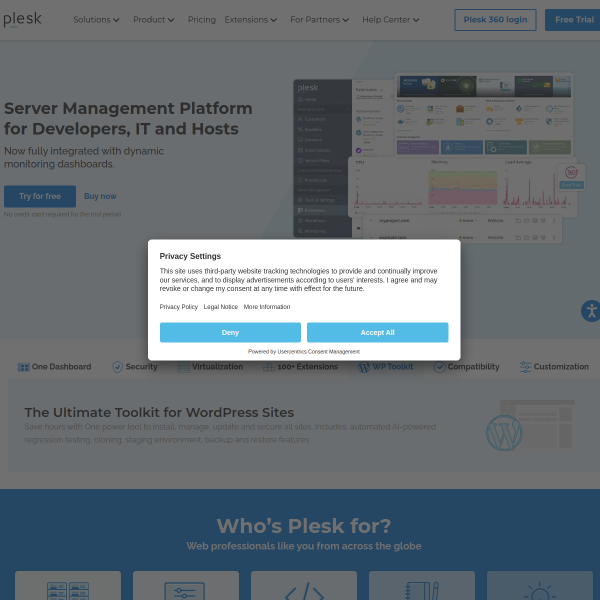Select the Compatibility tab
The width and height of the screenshot is (600, 600).
[466, 367]
